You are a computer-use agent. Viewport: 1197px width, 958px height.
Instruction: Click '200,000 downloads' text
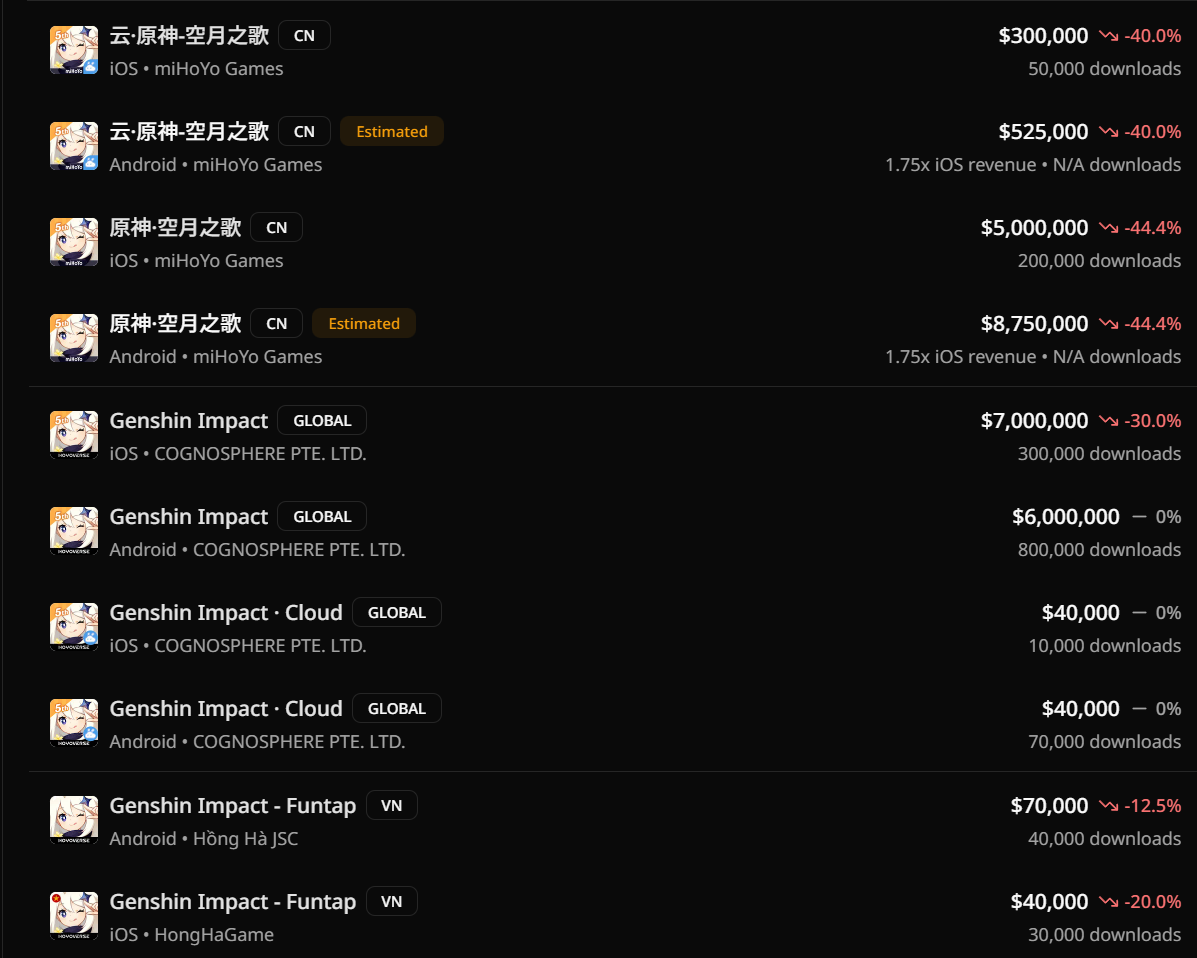tap(1099, 261)
